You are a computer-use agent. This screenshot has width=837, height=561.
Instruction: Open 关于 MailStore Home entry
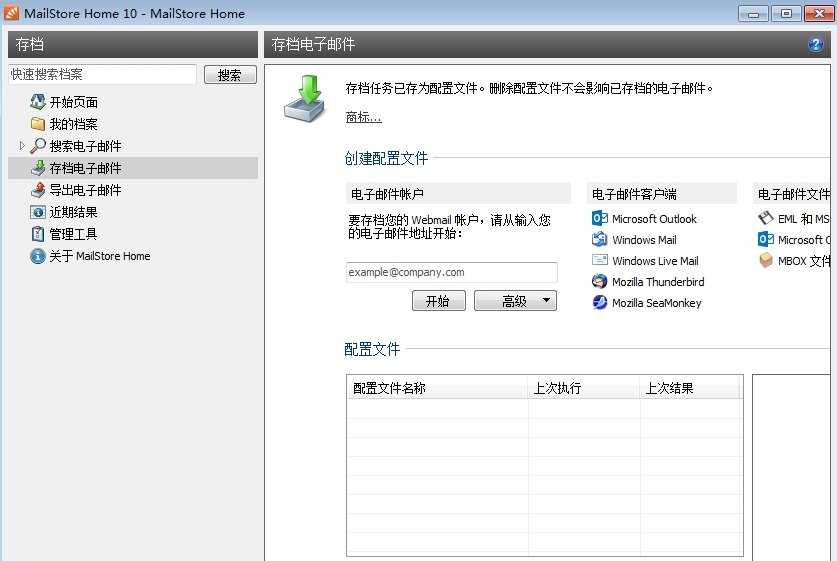click(100, 256)
